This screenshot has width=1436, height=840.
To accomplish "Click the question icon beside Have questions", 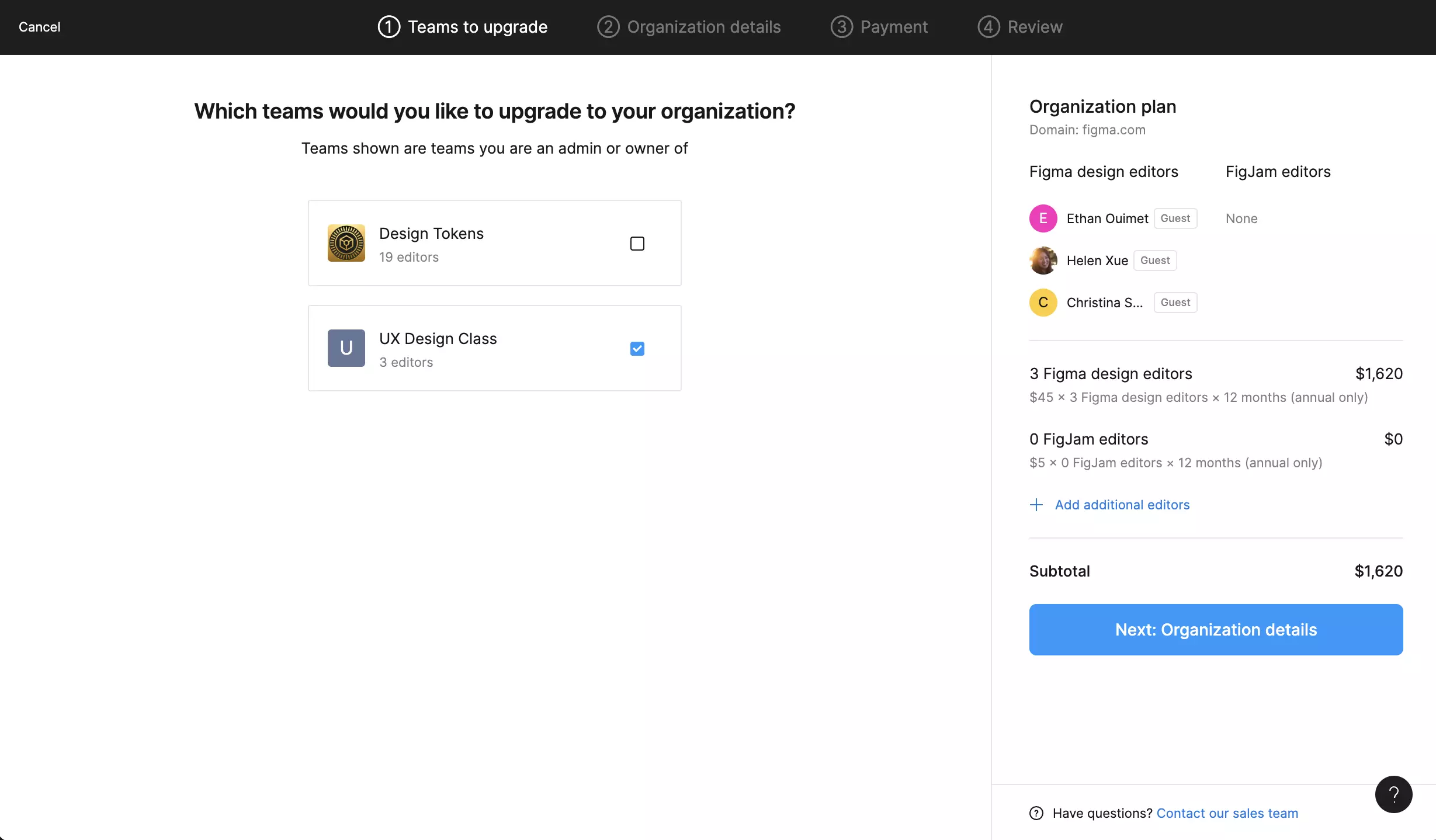I will coord(1036,813).
